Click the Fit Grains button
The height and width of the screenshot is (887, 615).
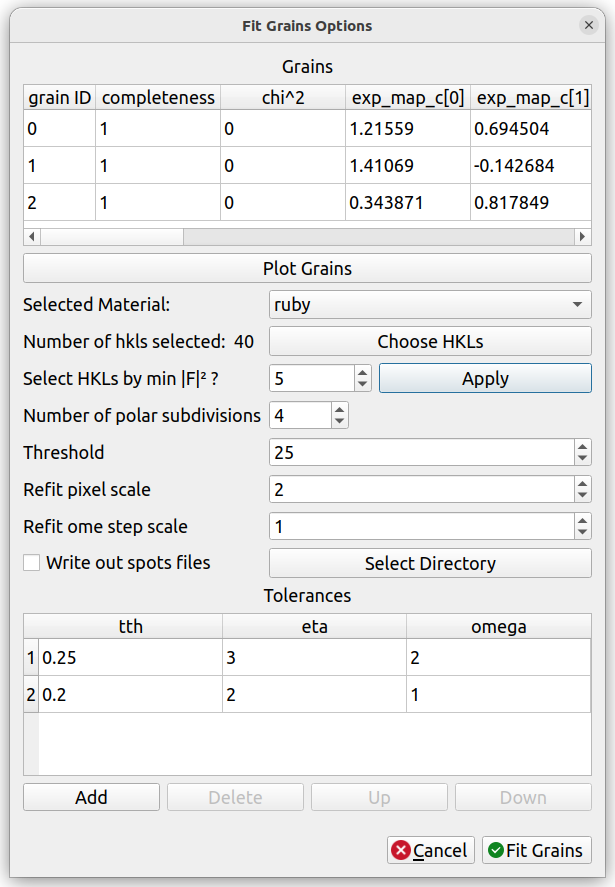(x=536, y=850)
